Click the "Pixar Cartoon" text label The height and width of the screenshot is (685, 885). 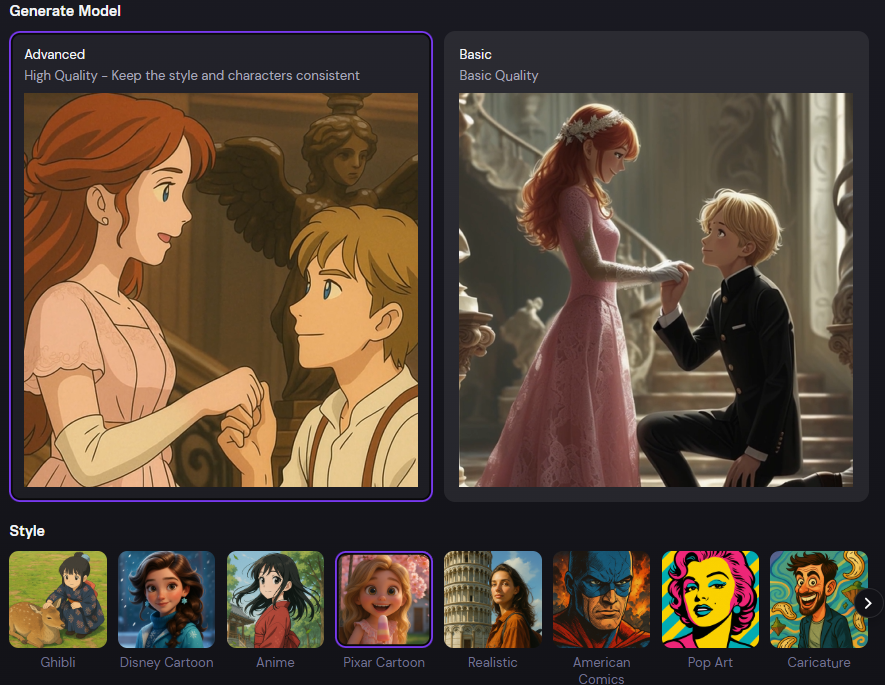pyautogui.click(x=384, y=662)
